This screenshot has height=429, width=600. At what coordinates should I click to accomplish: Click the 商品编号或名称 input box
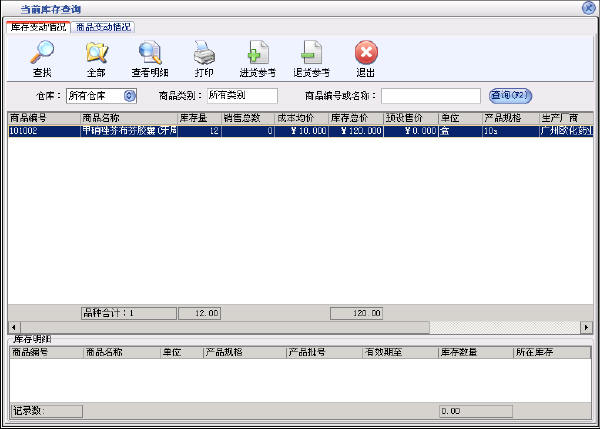pyautogui.click(x=432, y=96)
